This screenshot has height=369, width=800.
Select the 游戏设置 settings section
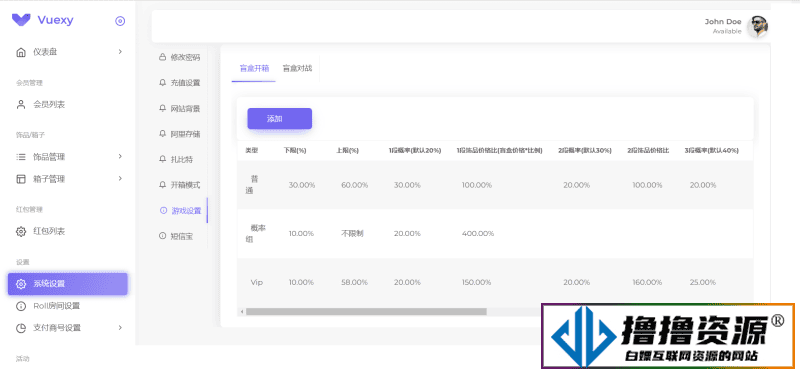[180, 210]
